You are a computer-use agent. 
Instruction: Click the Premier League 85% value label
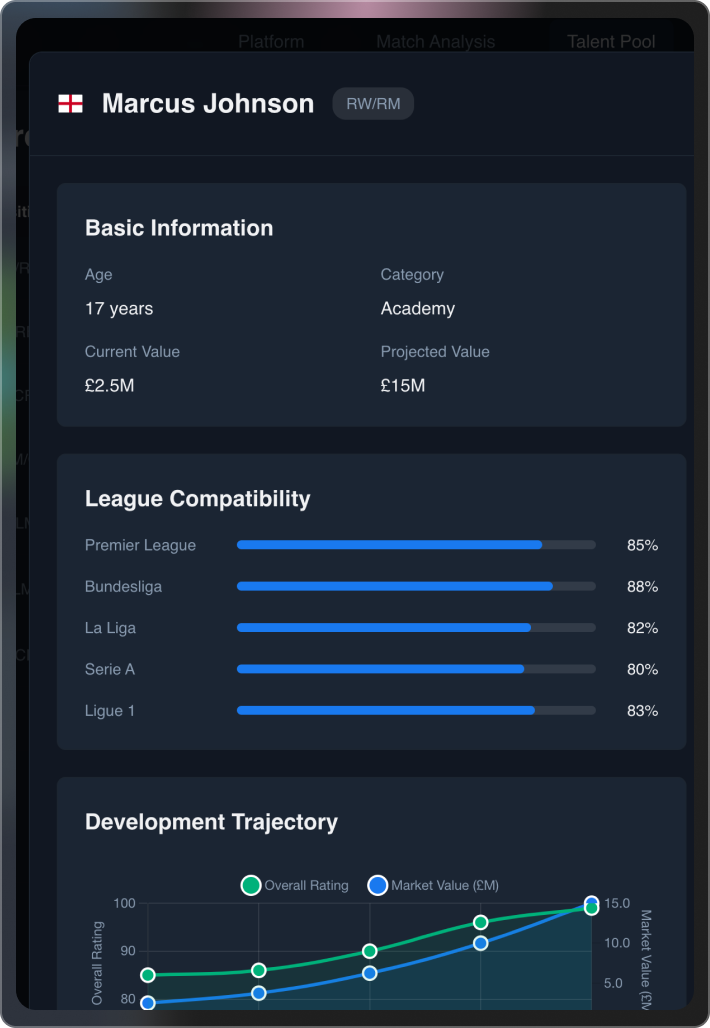(x=645, y=545)
